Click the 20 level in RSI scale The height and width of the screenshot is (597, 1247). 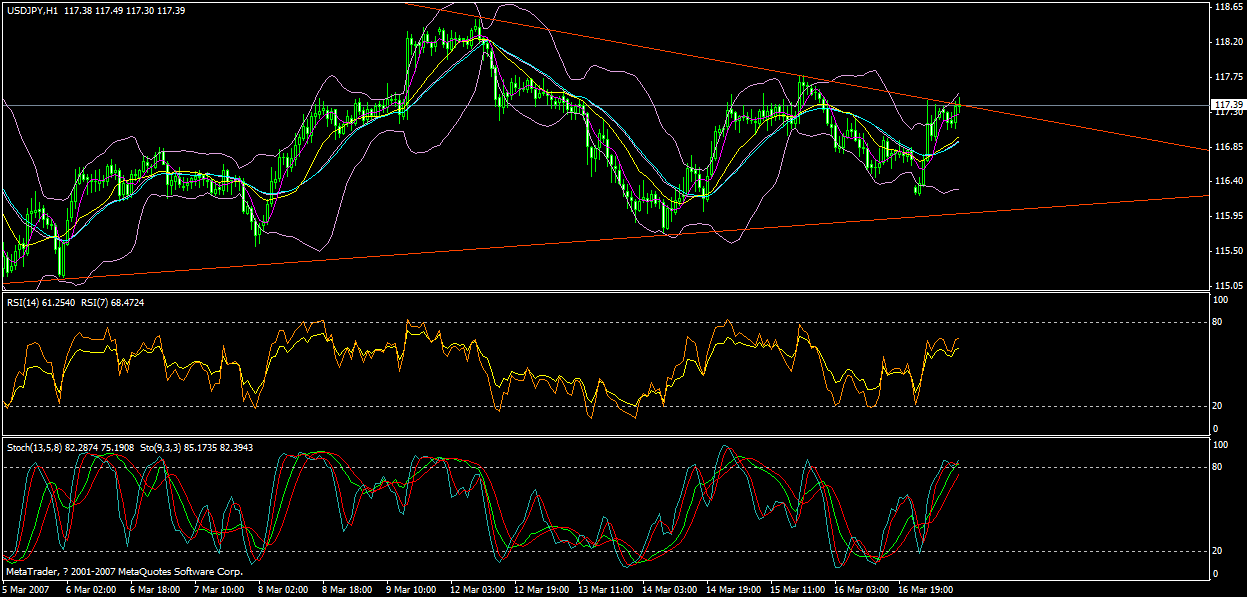(x=1218, y=405)
